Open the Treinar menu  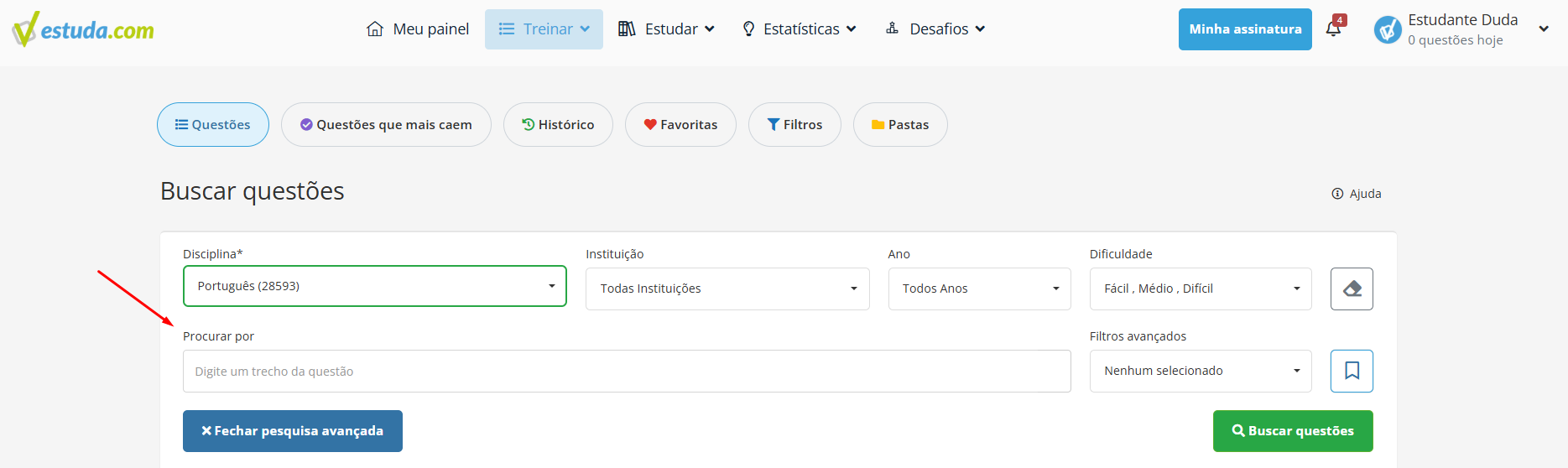544,29
